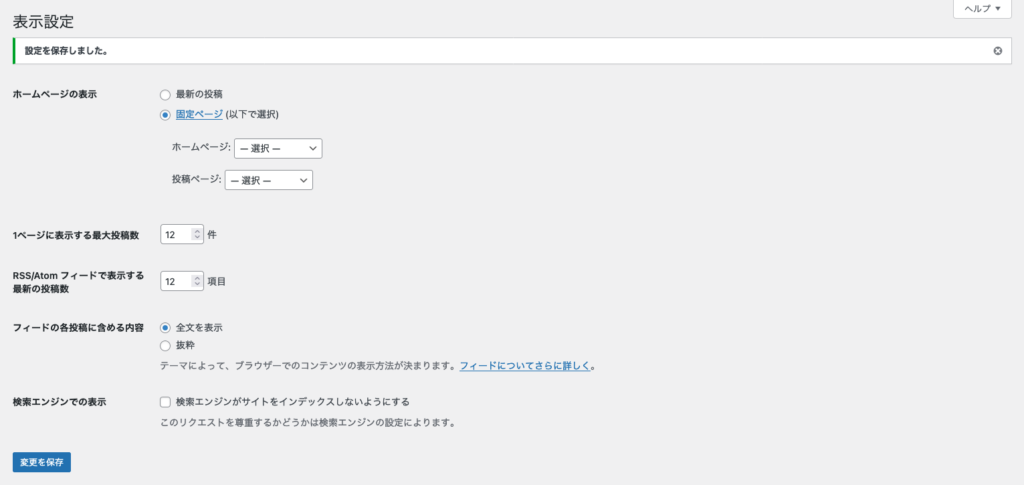Image resolution: width=1024 pixels, height=485 pixels.
Task: Enable the search engine no-index checkbox
Action: tap(165, 402)
